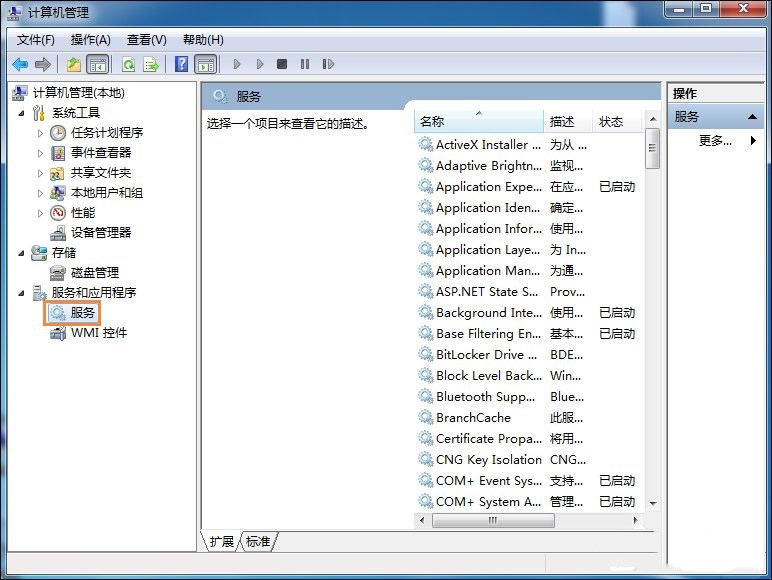
Task: Click the vertical scrollbar thumb in services list
Action: pos(652,148)
